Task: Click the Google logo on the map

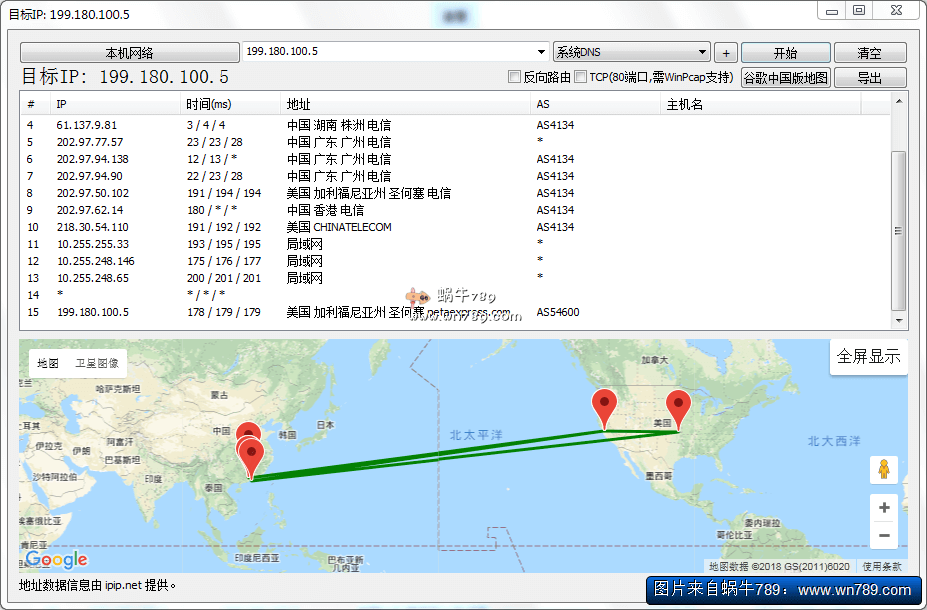Action: pos(57,560)
